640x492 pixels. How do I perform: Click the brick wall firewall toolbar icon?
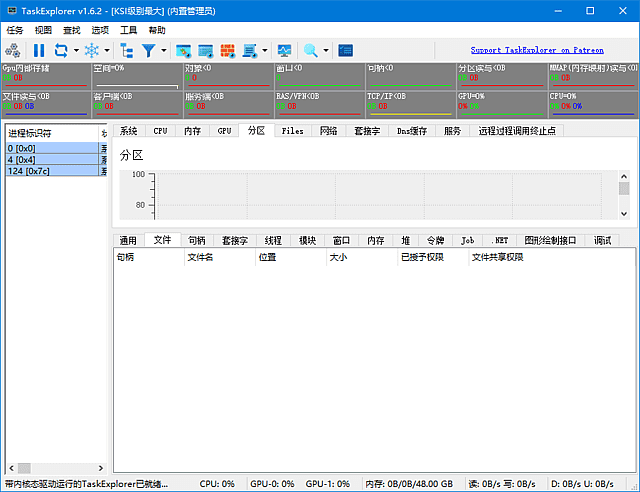tap(227, 50)
